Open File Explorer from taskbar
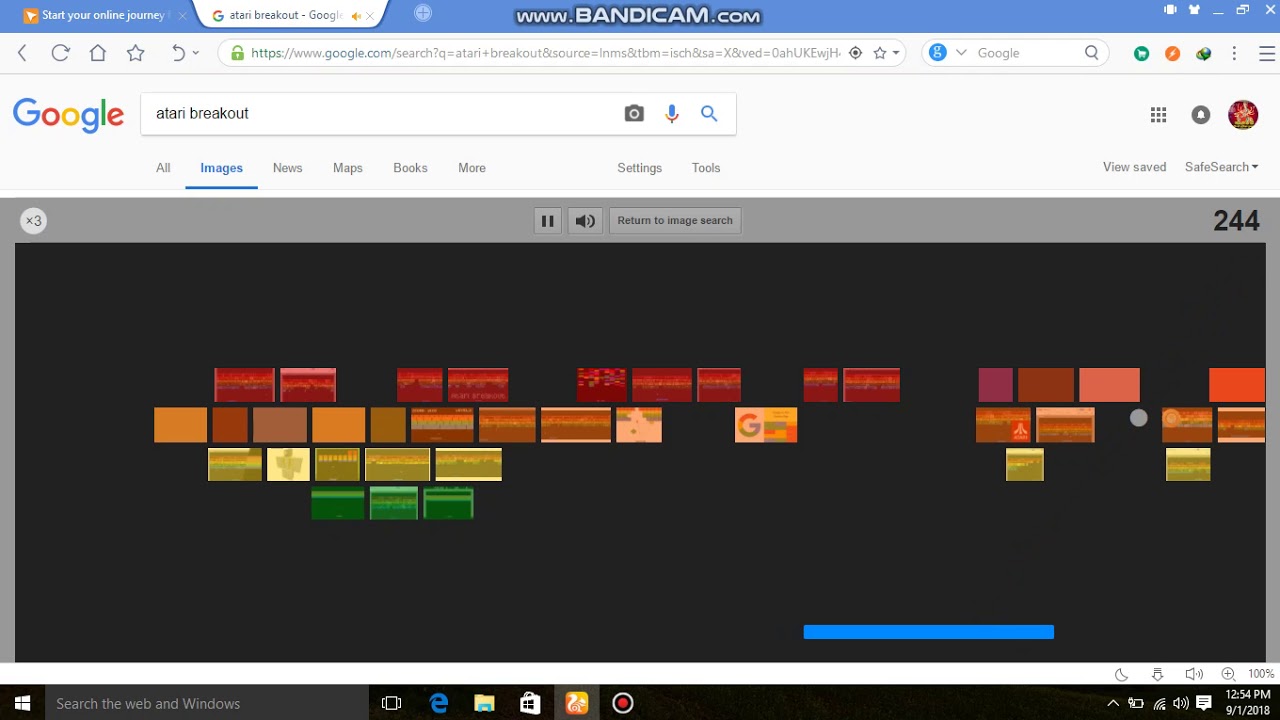The height and width of the screenshot is (720, 1280). pos(484,703)
